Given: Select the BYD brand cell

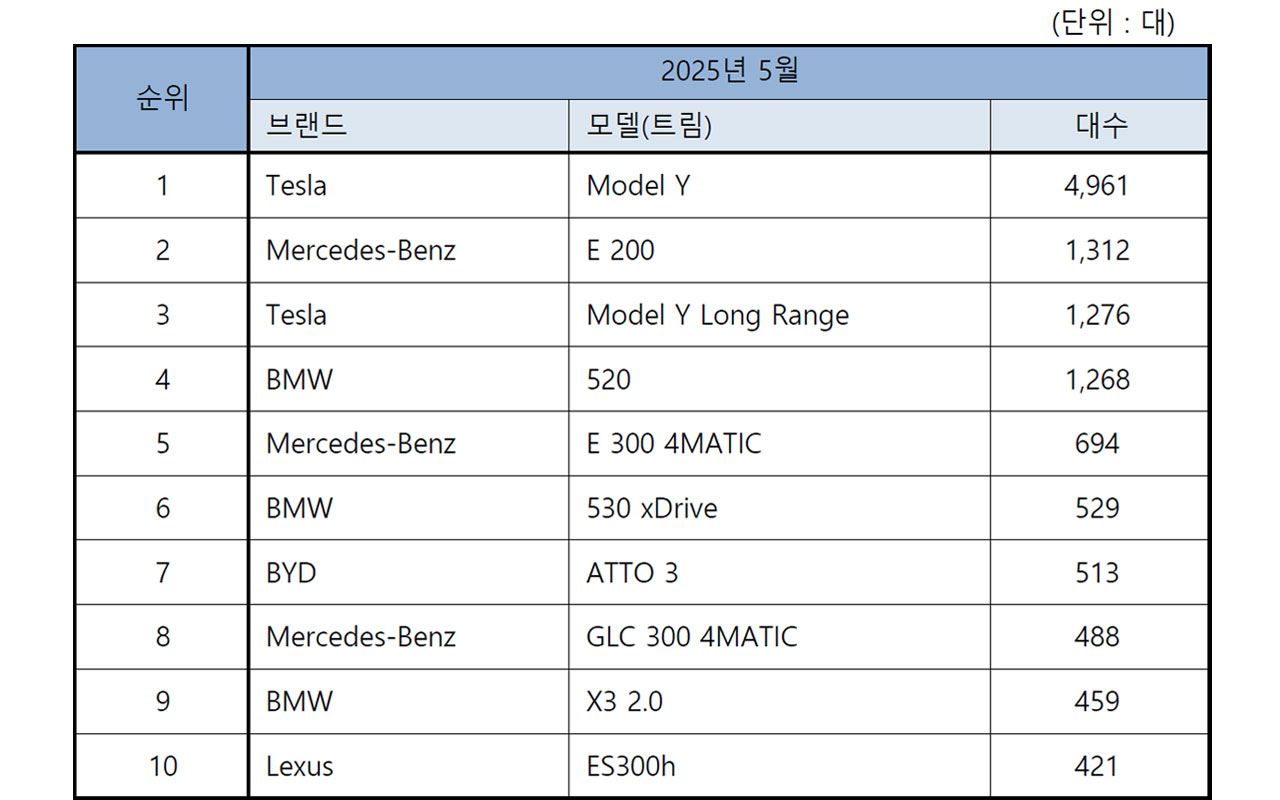Looking at the screenshot, I should pos(291,573).
